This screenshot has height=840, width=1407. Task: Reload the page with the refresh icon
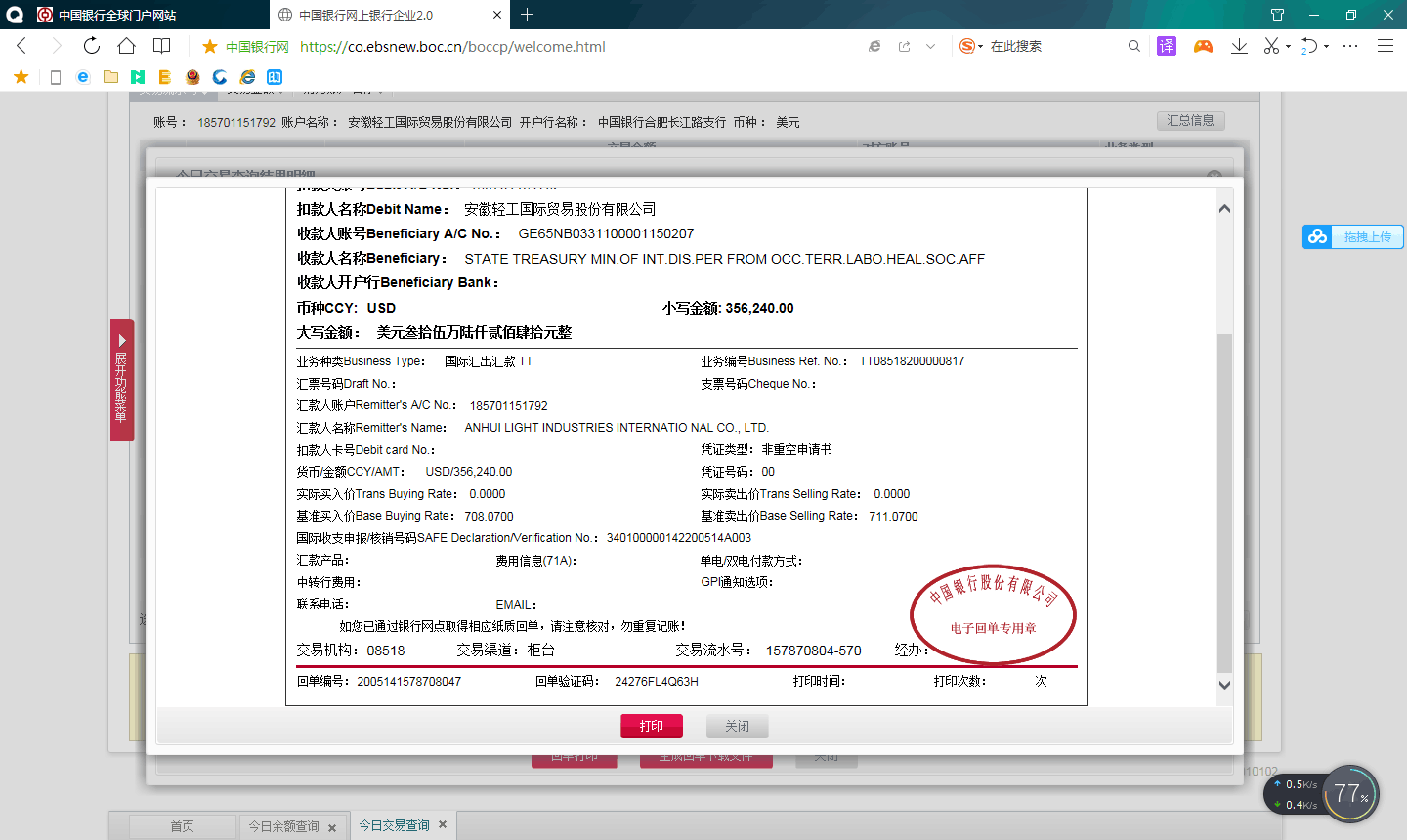(x=91, y=46)
